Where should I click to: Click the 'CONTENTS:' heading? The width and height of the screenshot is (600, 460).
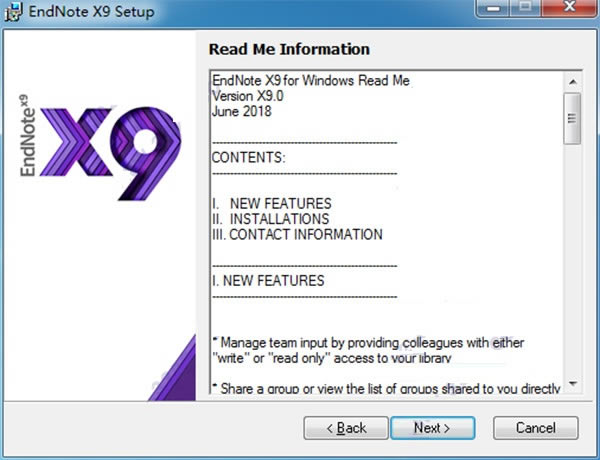click(x=249, y=158)
